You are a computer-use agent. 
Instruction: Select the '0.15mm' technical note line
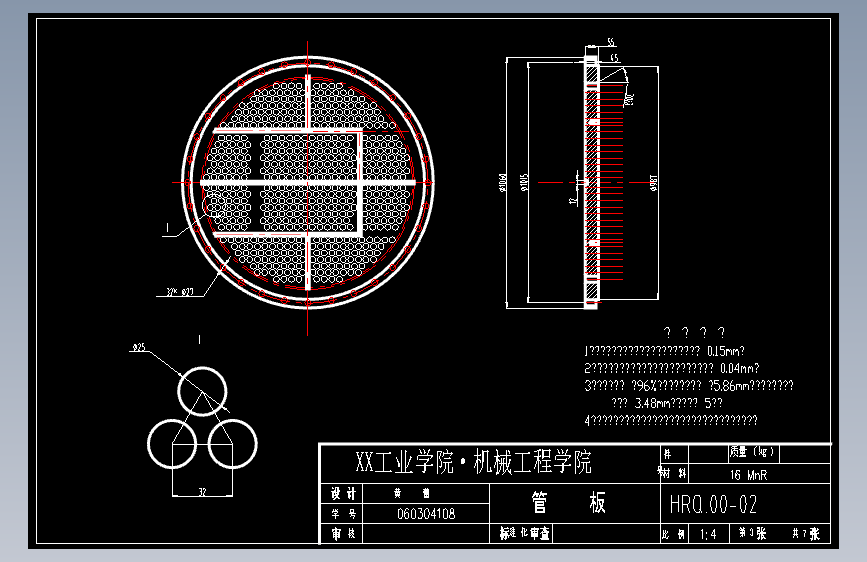pyautogui.click(x=665, y=351)
